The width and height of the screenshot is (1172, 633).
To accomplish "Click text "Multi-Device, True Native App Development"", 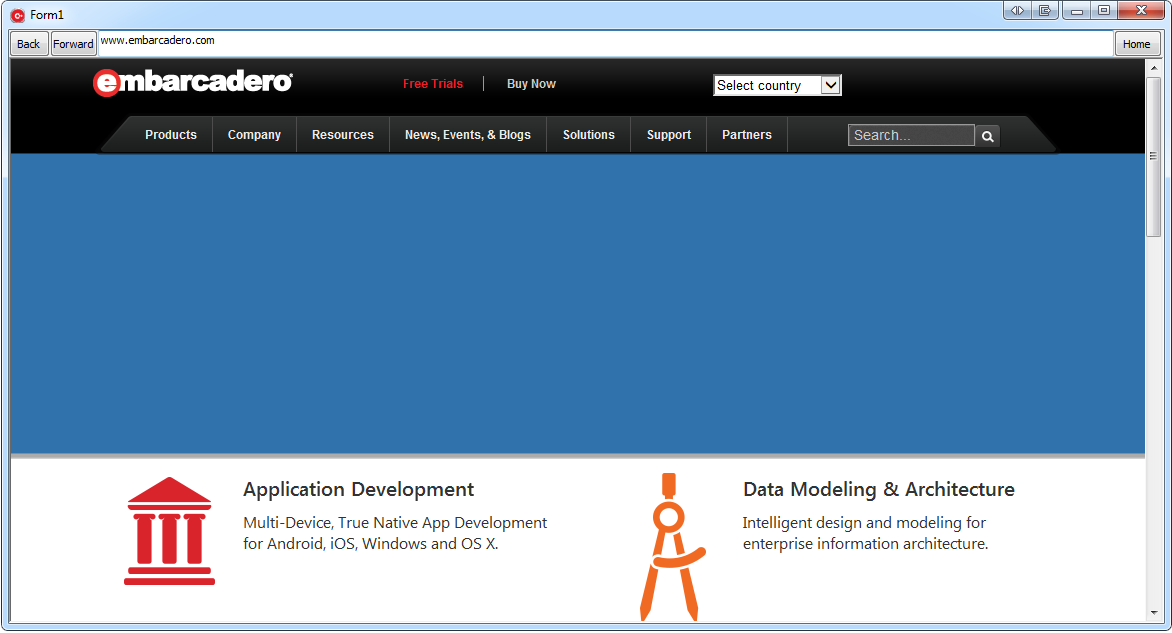I will [x=395, y=522].
